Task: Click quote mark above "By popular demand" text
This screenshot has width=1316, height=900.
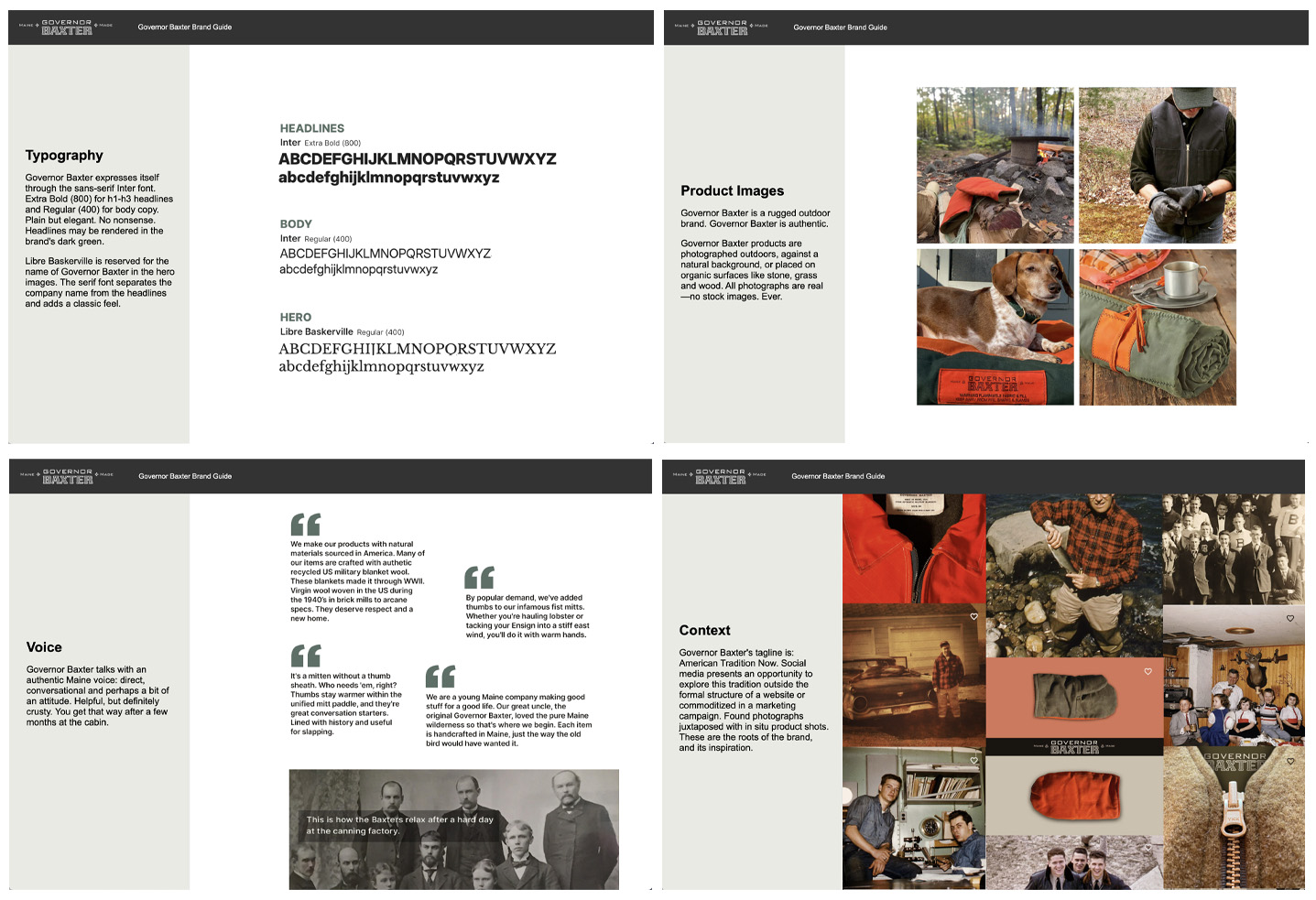Action: point(479,578)
